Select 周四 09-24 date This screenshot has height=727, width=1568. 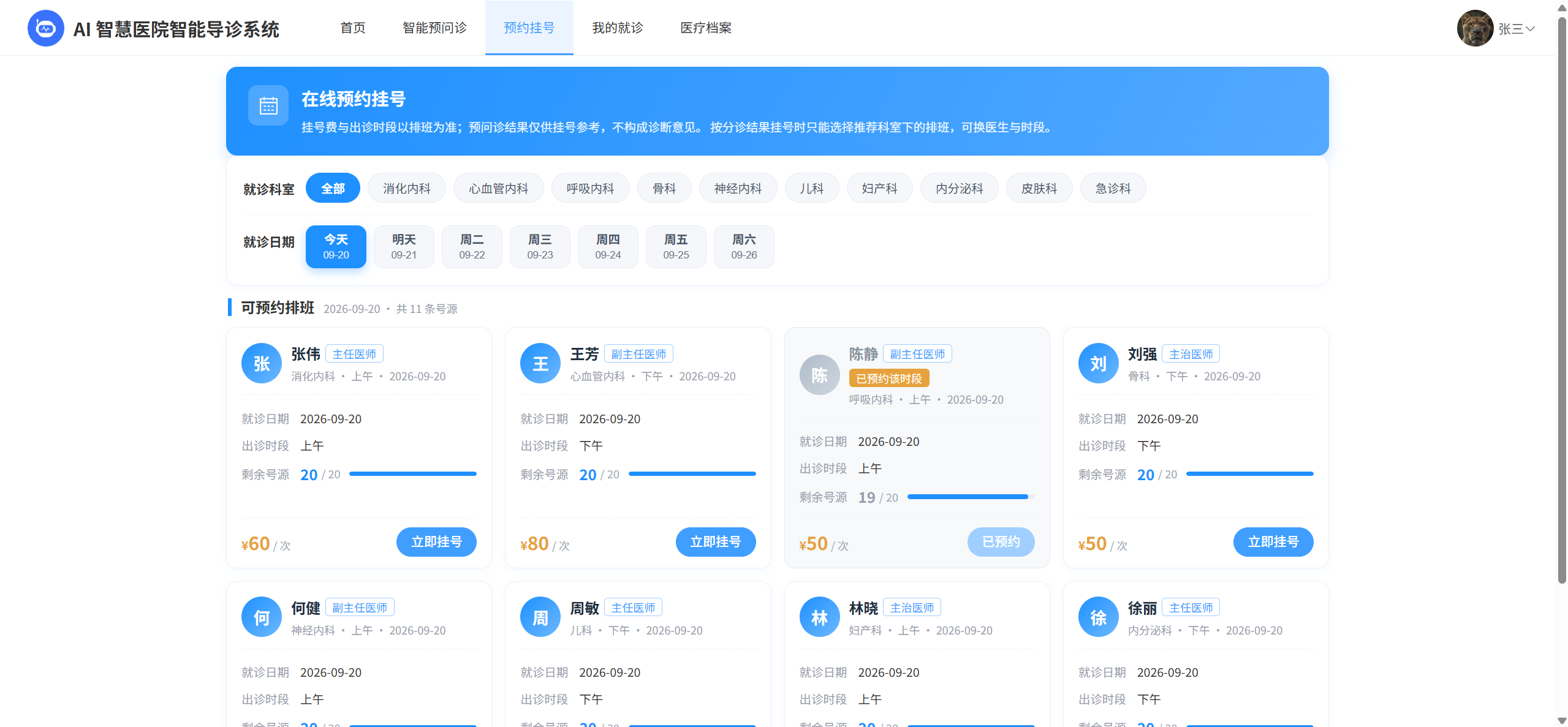608,247
